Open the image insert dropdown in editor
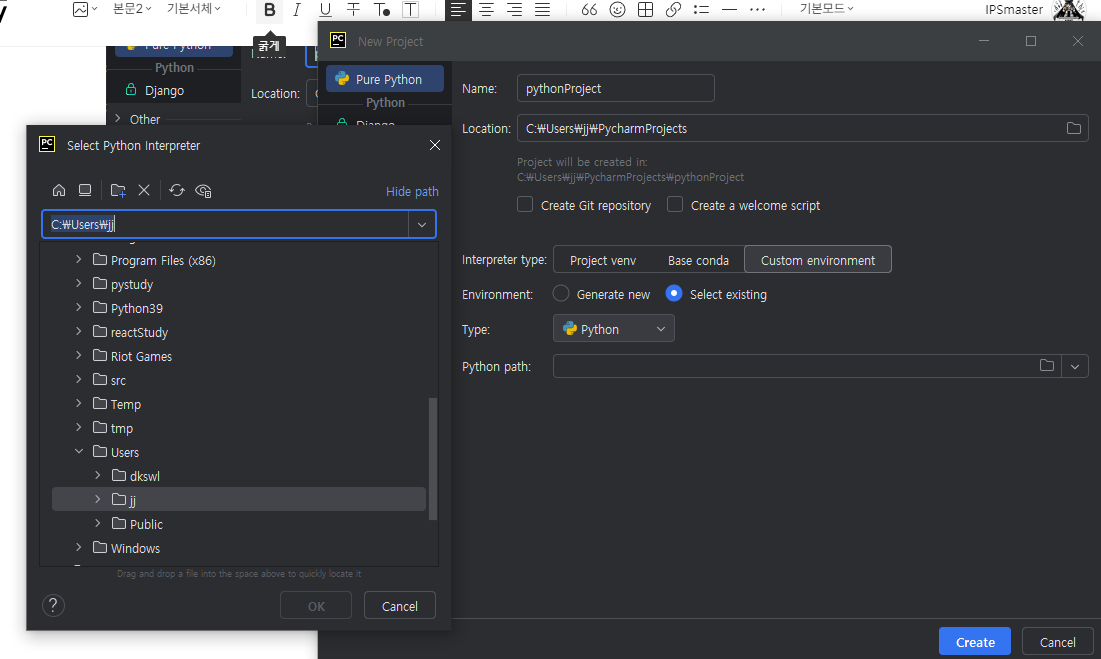Viewport: 1101px width, 659px height. pyautogui.click(x=85, y=9)
